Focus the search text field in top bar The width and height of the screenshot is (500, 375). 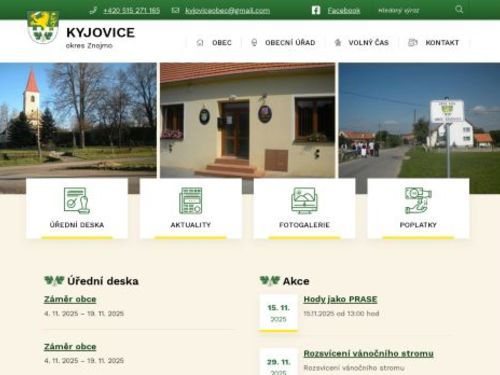(413, 10)
